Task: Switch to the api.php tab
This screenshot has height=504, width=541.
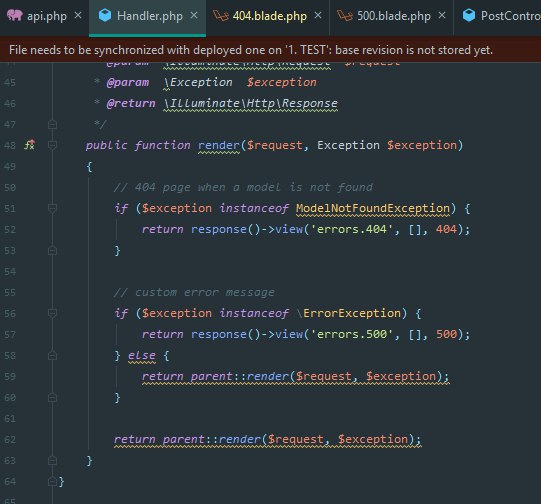Action: pyautogui.click(x=44, y=16)
